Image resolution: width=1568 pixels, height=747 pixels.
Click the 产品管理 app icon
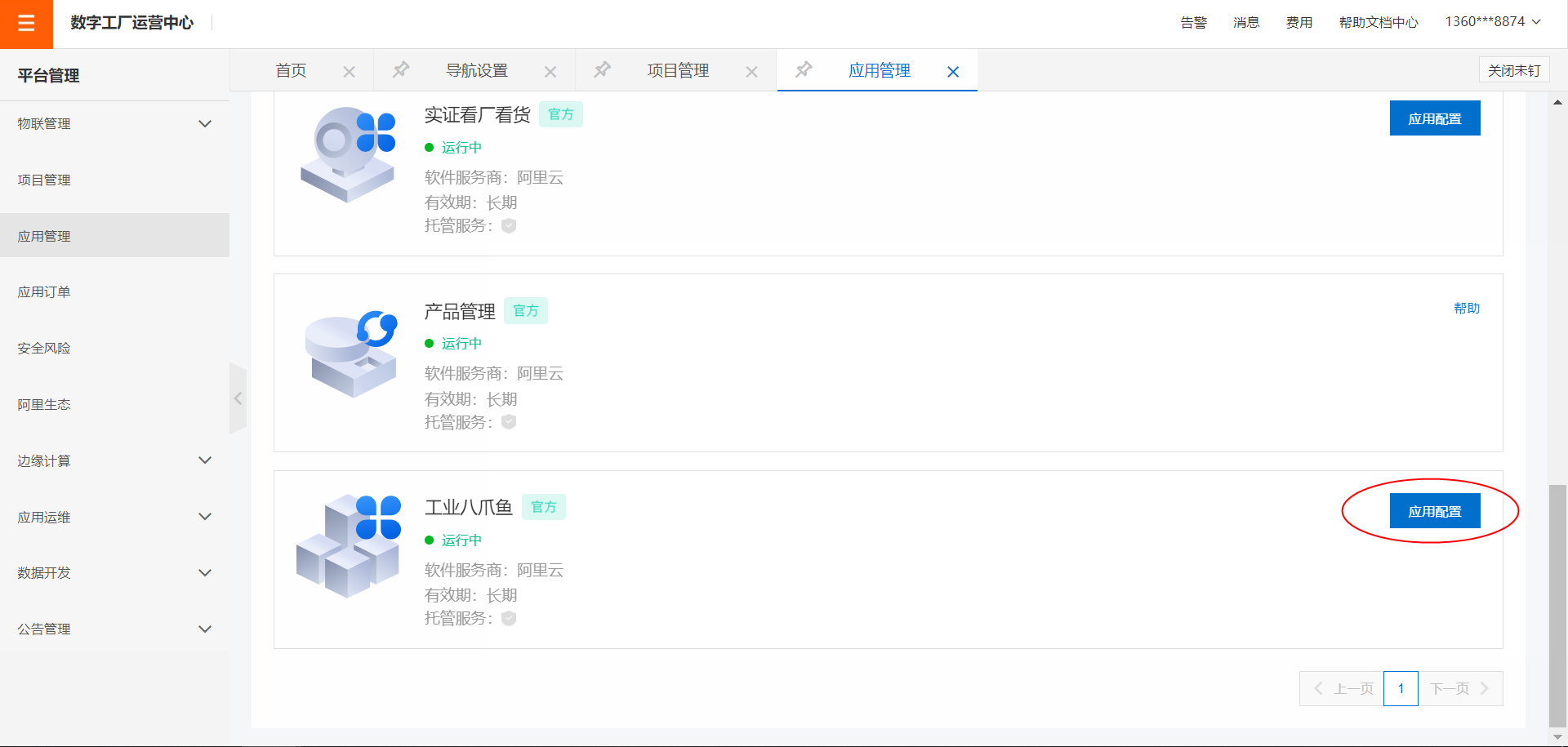[x=351, y=353]
